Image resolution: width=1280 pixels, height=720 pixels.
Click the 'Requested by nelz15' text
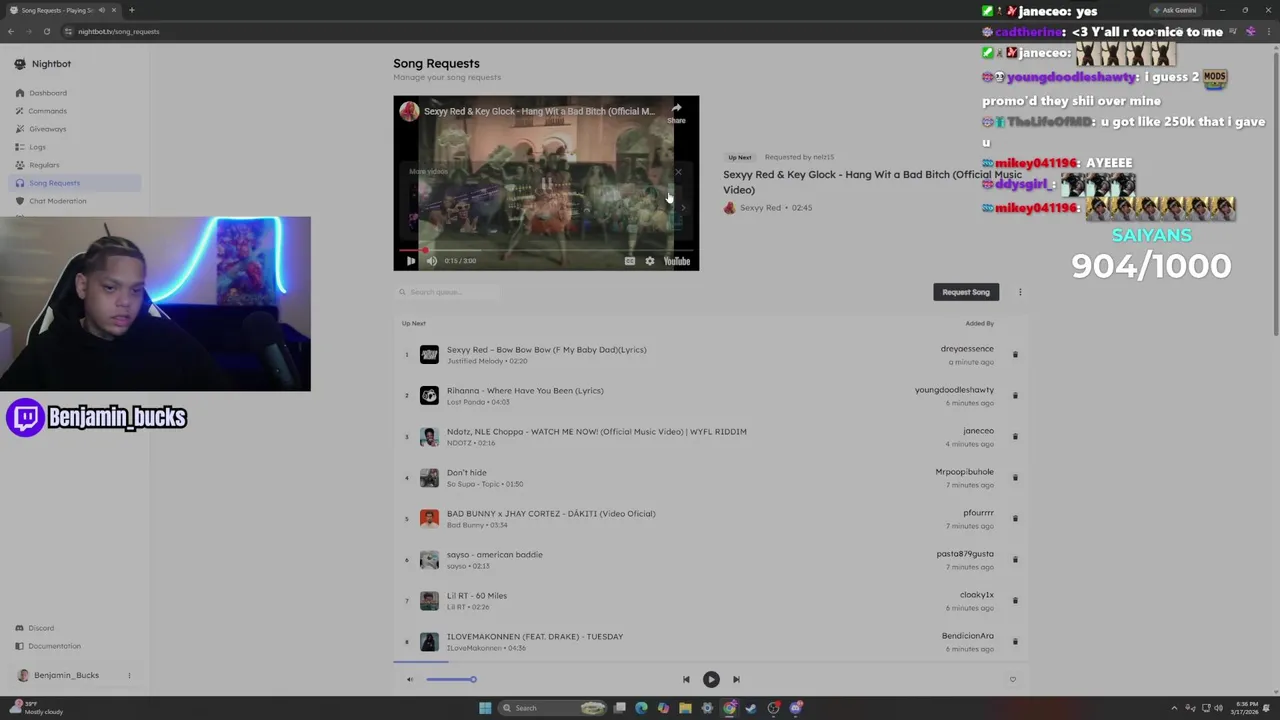[x=799, y=157]
